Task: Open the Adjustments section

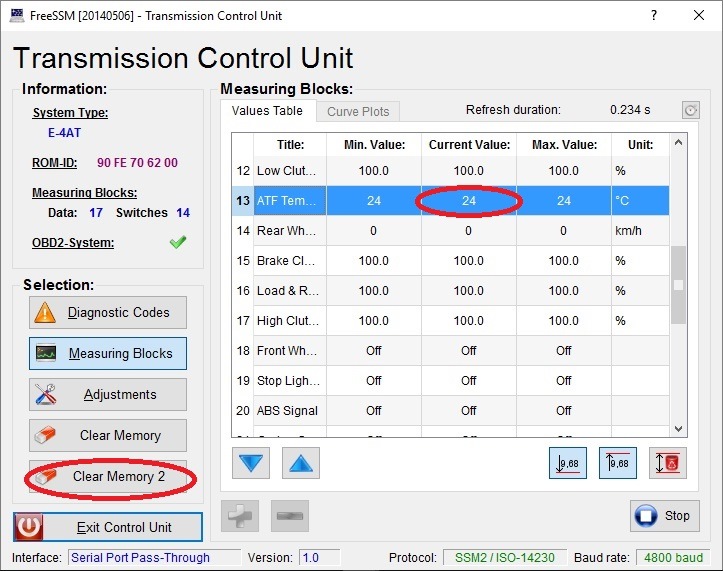Action: pos(108,394)
